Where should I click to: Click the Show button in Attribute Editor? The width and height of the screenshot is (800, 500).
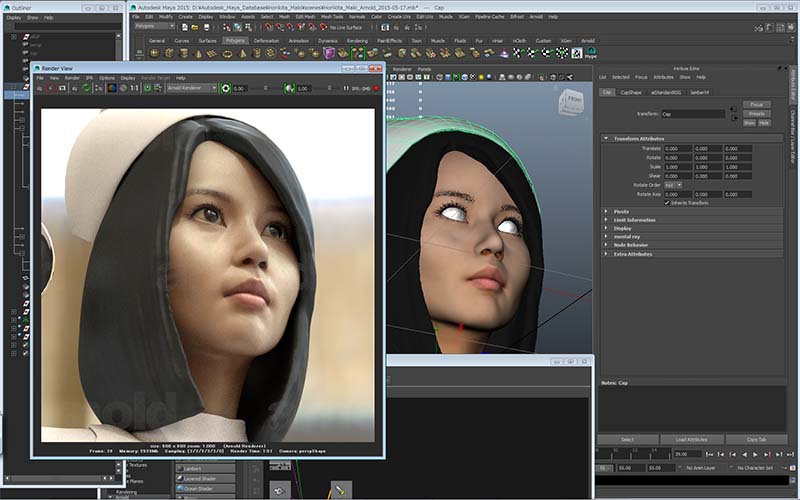click(x=749, y=123)
